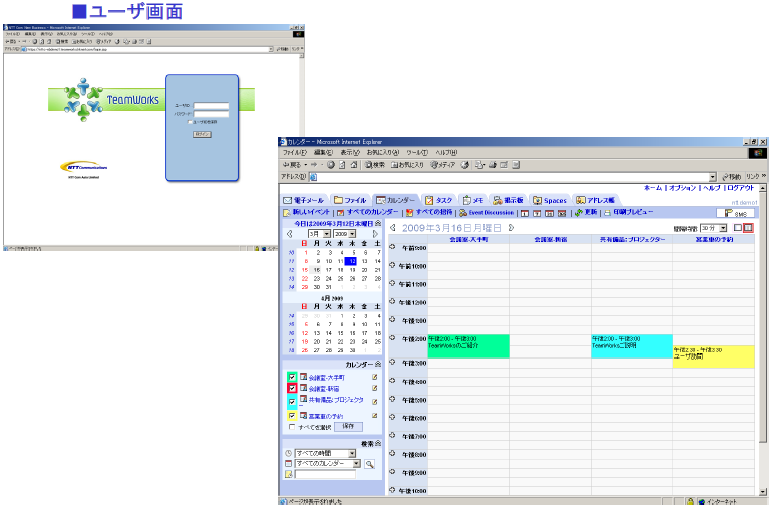Open the 電子メール tab

303,200
